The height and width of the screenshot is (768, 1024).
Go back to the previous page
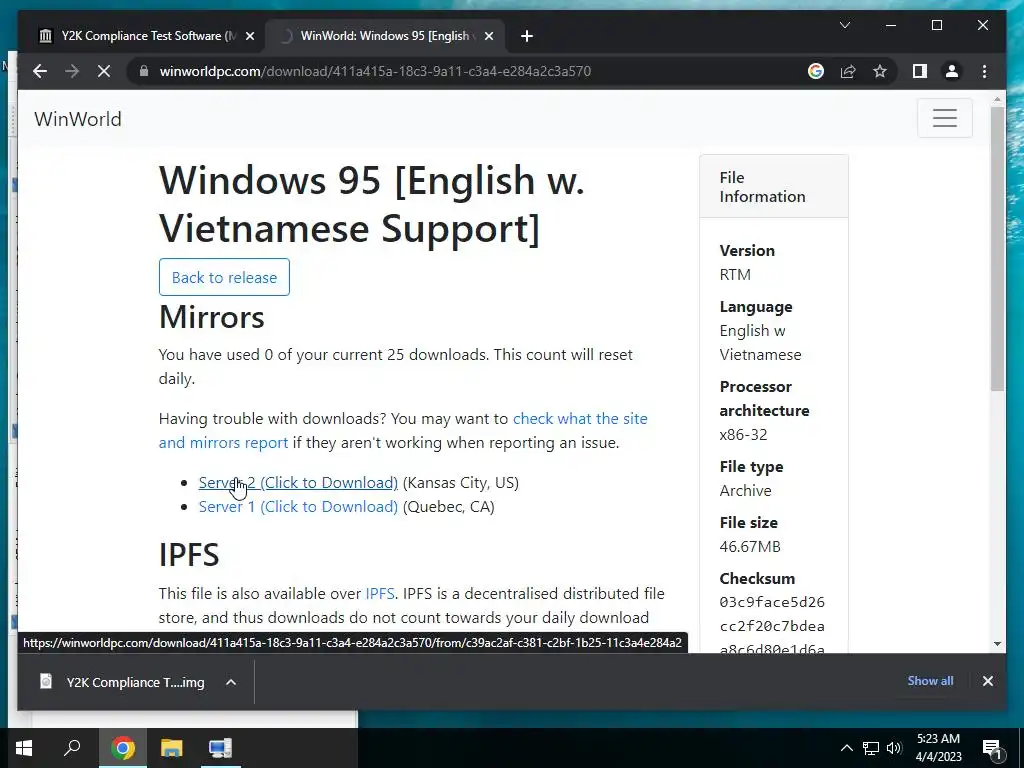40,71
